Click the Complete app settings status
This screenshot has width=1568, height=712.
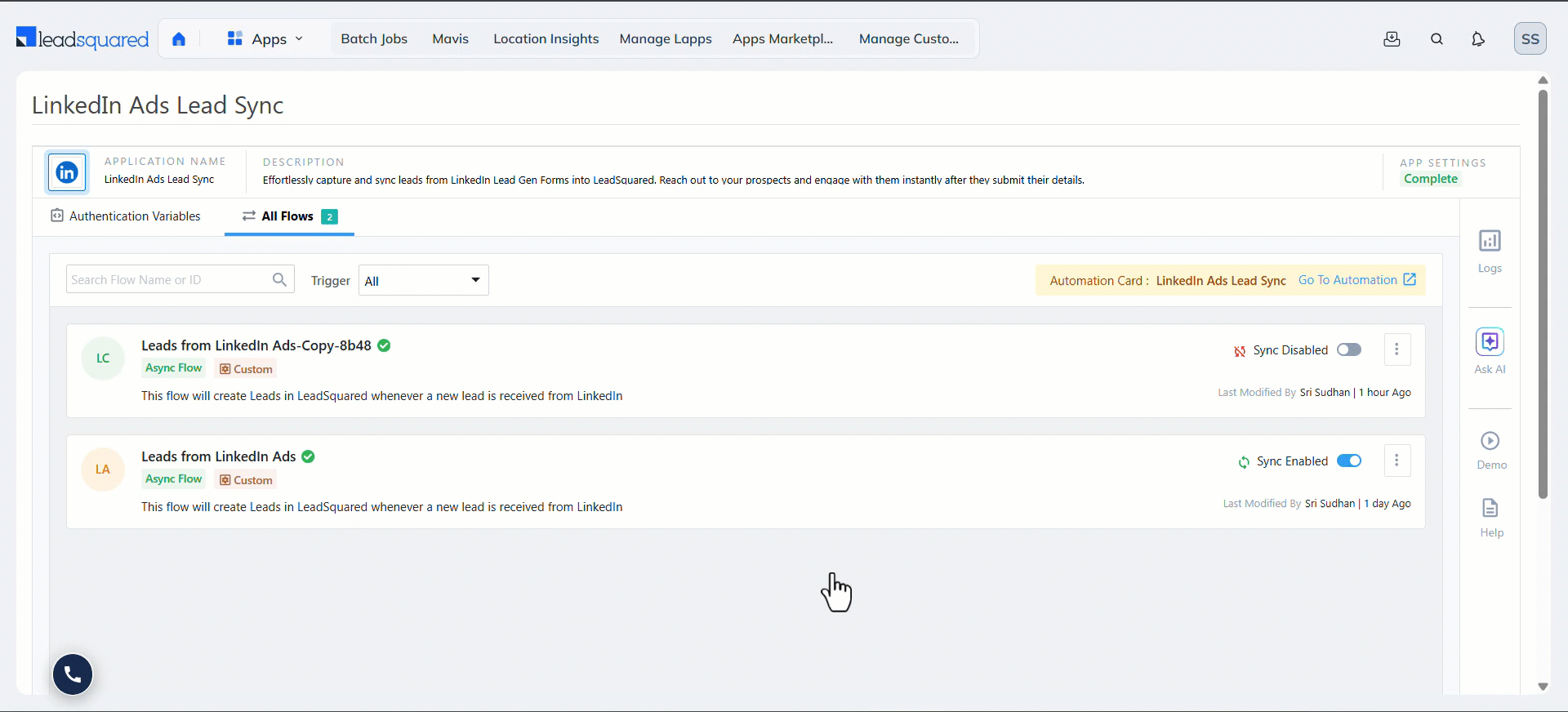click(x=1431, y=179)
